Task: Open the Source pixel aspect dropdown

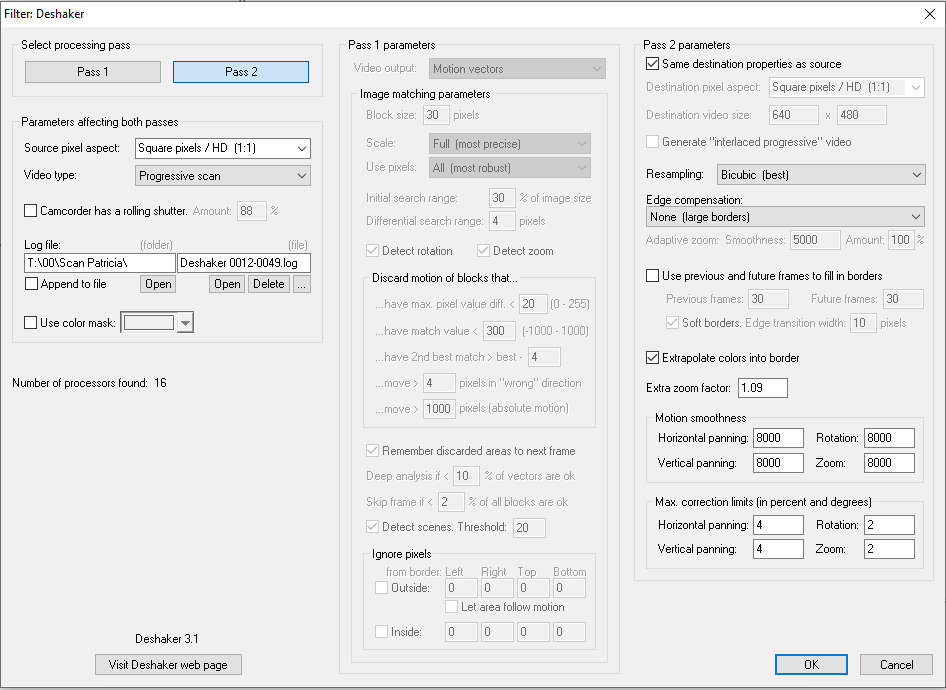Action: pos(223,148)
